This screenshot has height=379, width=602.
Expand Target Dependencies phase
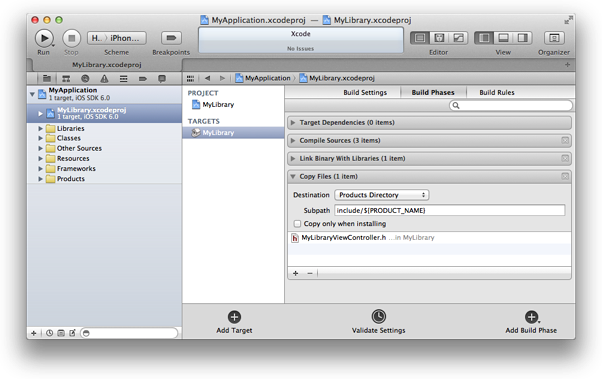tap(293, 122)
